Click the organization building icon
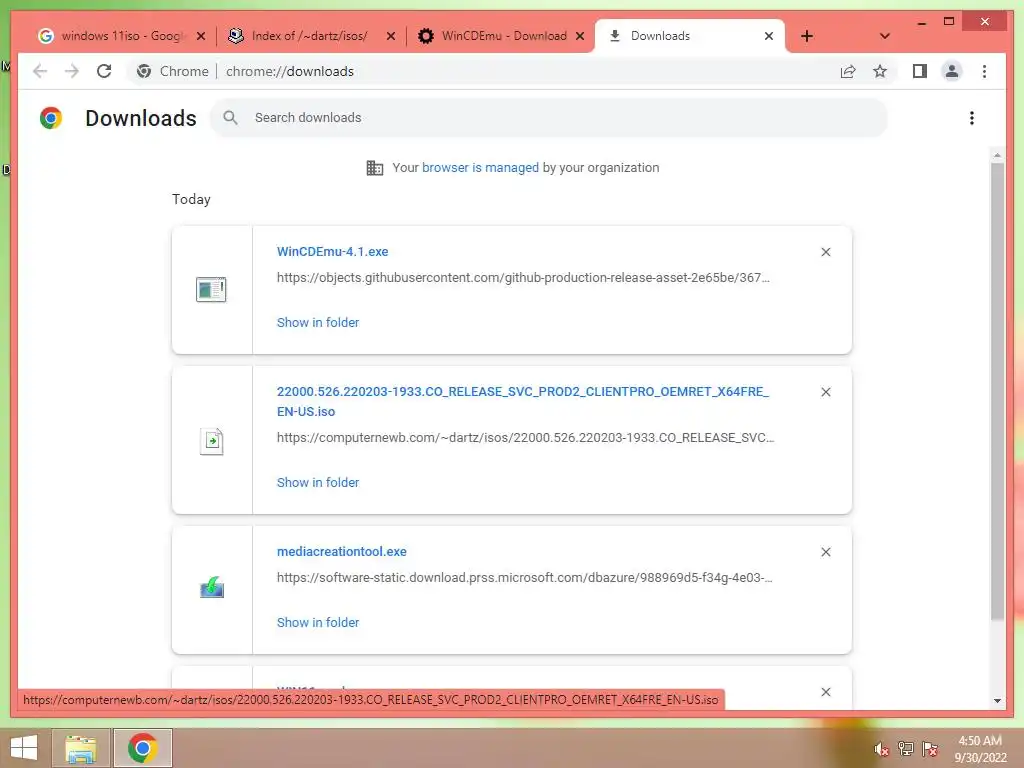Viewport: 1024px width, 768px height. click(x=374, y=168)
